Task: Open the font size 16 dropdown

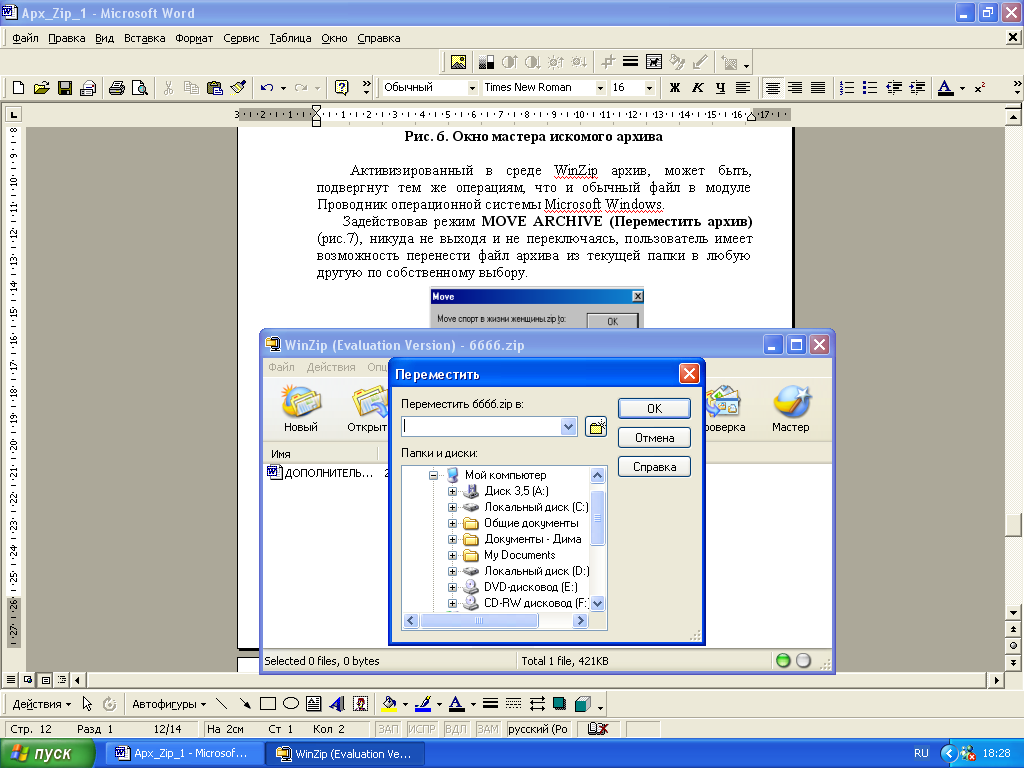Action: (649, 88)
